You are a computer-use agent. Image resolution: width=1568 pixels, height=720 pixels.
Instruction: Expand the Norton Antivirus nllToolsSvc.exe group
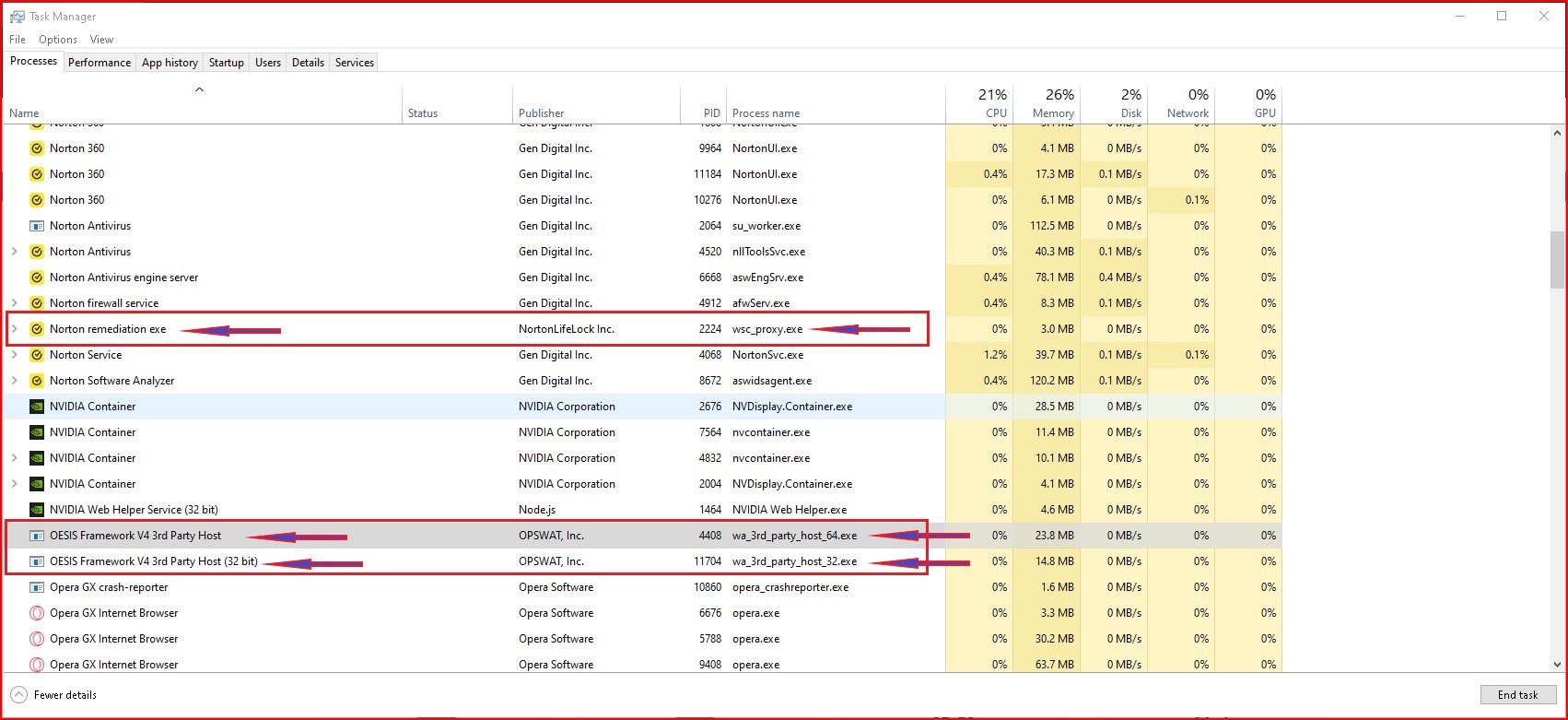[x=14, y=252]
